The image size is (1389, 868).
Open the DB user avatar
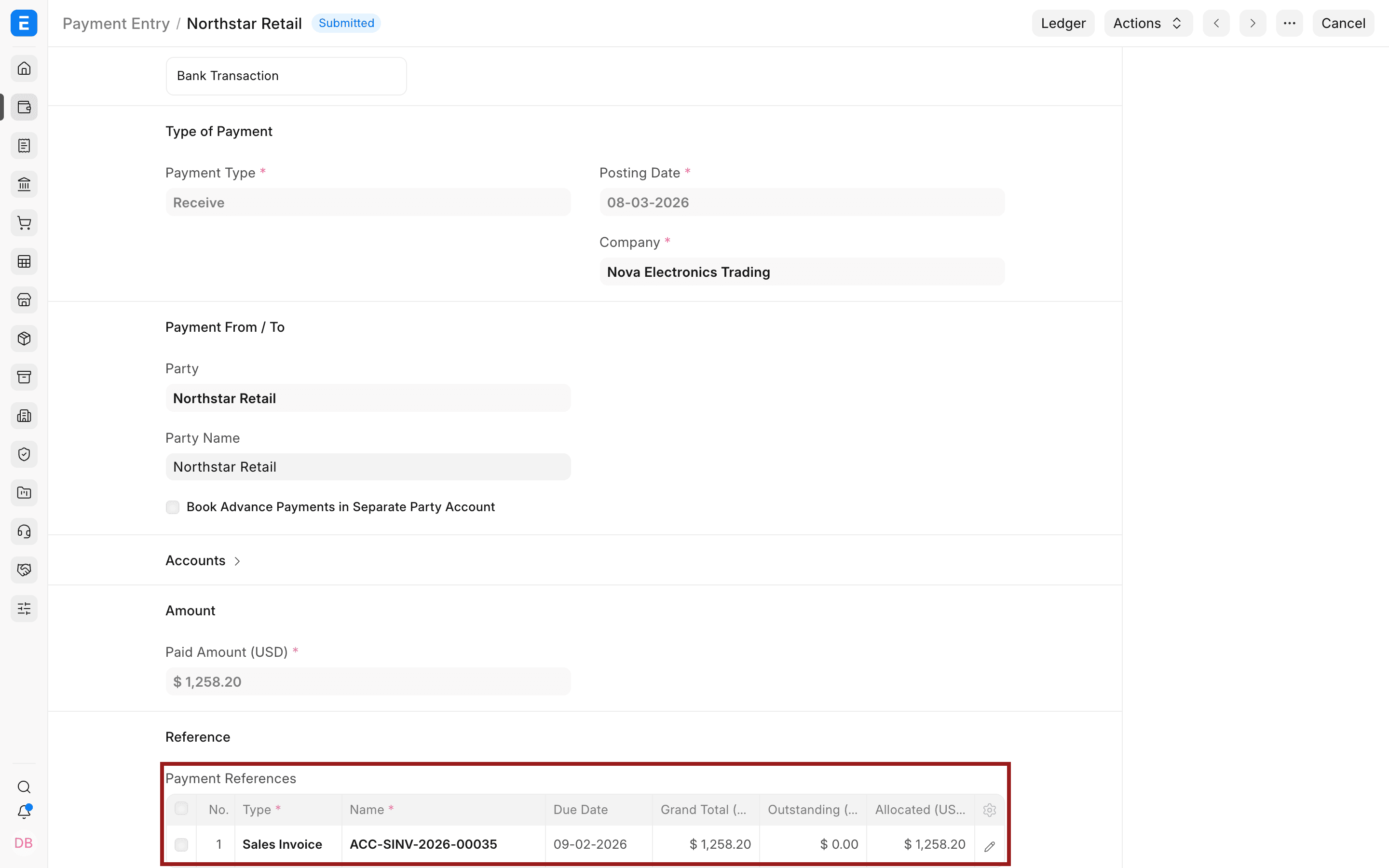(24, 843)
